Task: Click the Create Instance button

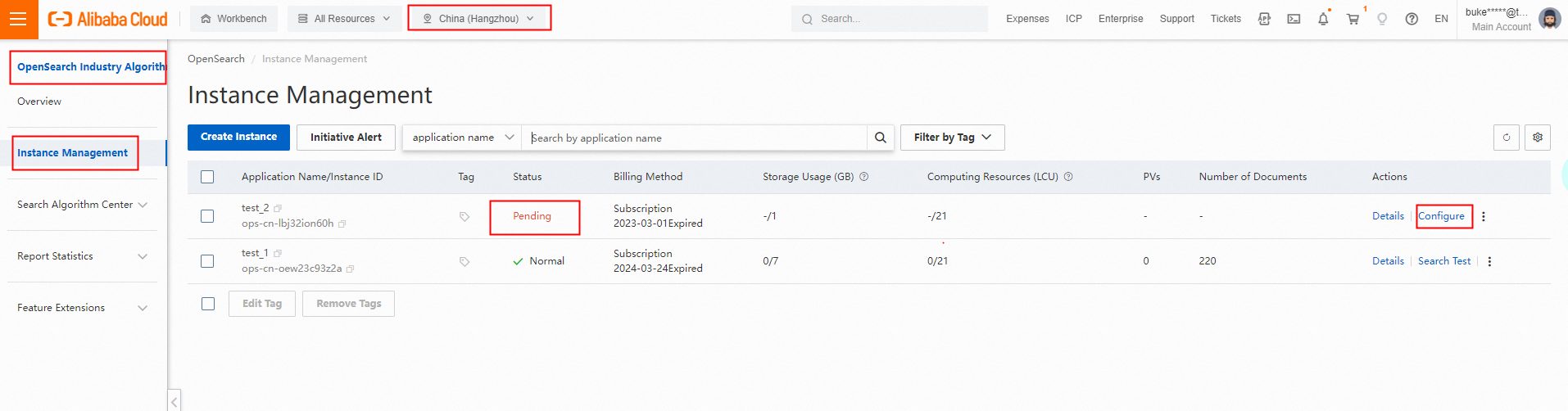Action: pyautogui.click(x=238, y=138)
